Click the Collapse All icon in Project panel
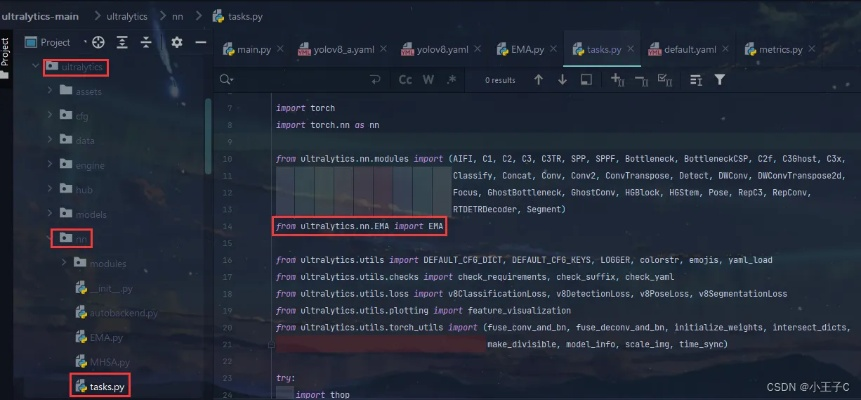861x400 pixels. click(148, 42)
